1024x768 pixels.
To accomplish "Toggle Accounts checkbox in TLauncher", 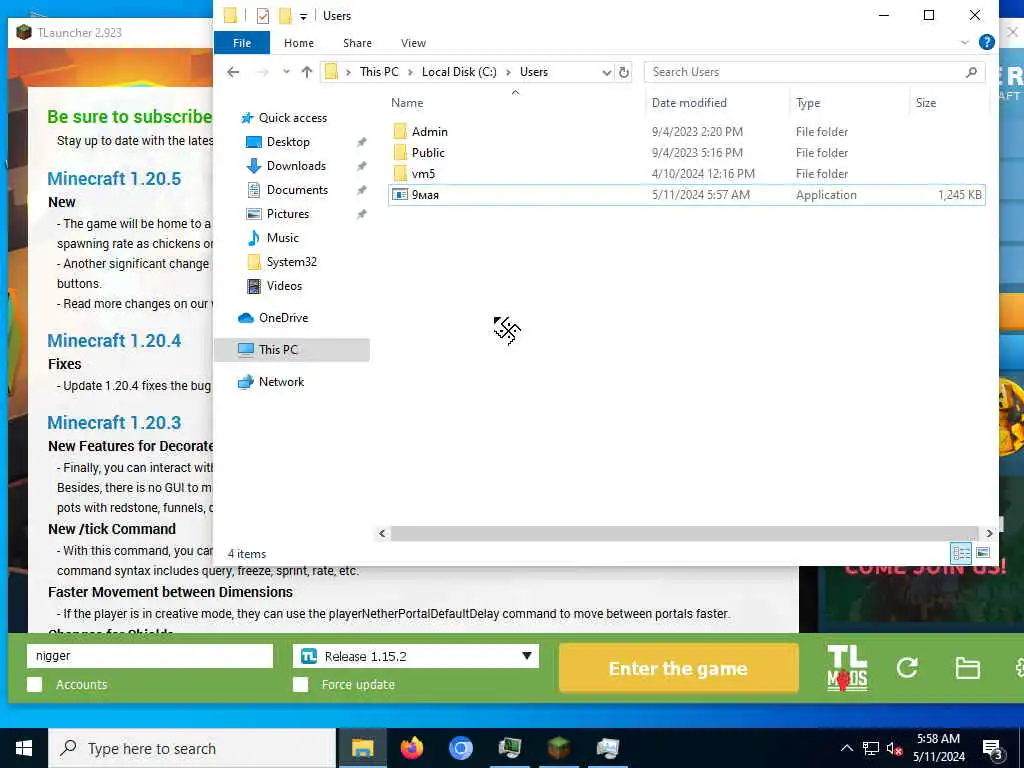I will 35,684.
